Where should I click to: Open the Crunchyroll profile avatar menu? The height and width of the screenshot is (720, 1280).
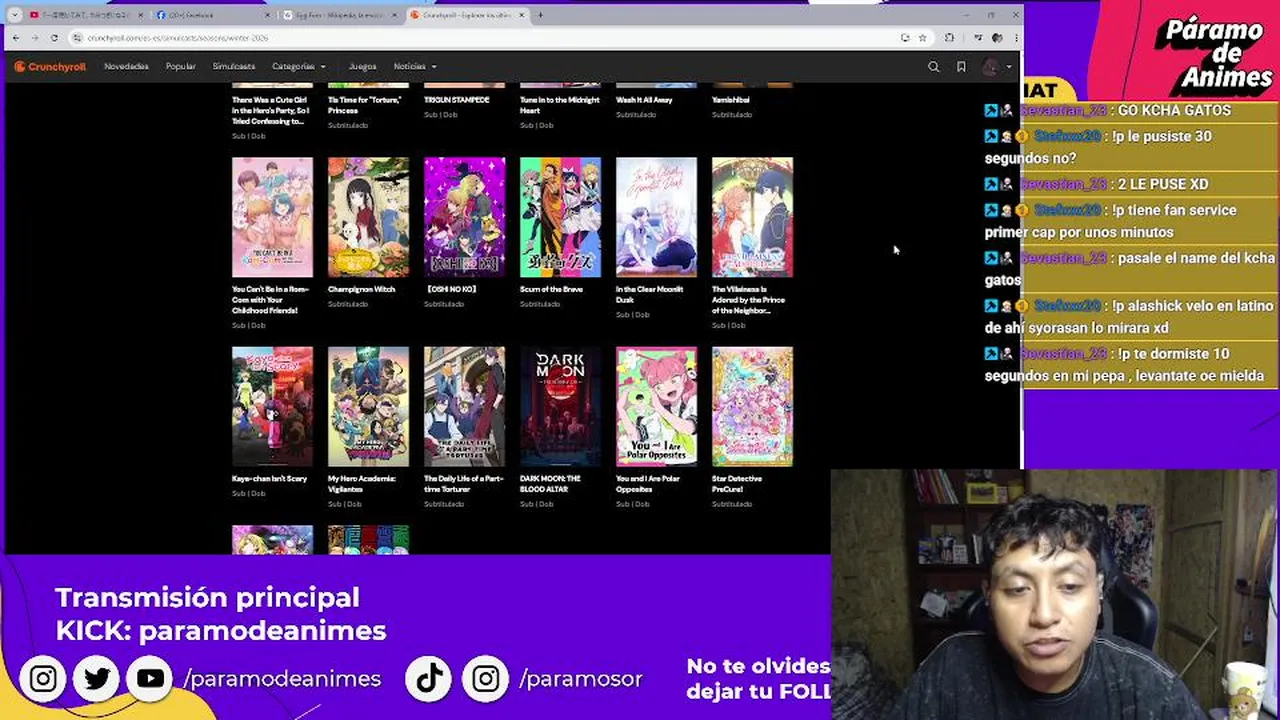[x=995, y=67]
